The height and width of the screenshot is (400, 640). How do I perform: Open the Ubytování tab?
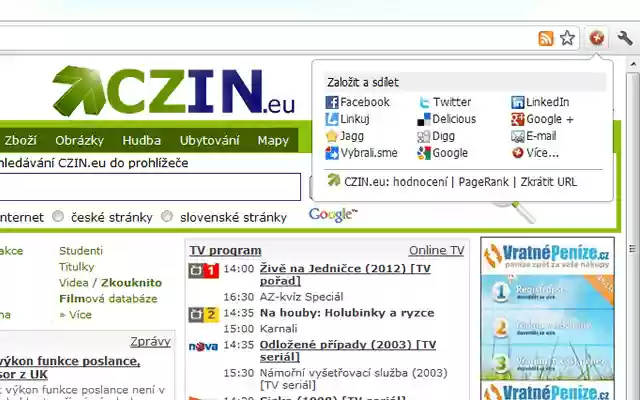click(209, 140)
